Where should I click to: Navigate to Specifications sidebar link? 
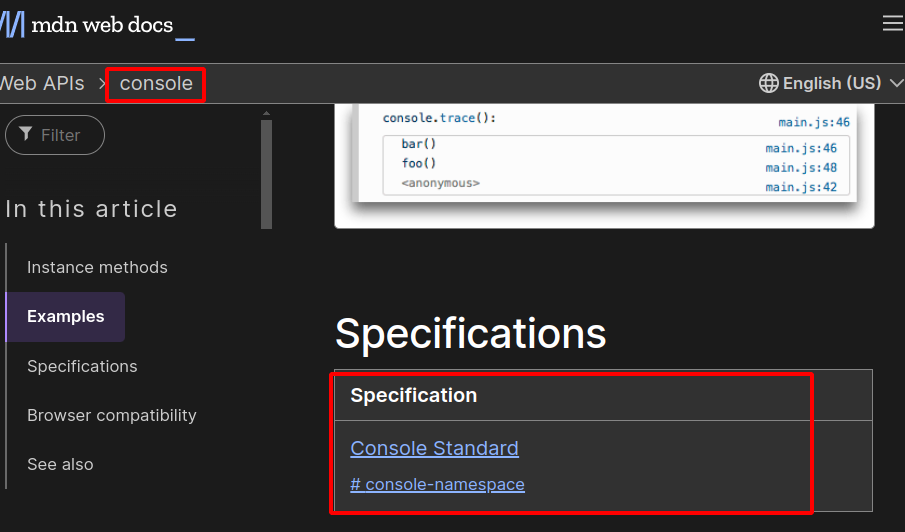tap(82, 366)
